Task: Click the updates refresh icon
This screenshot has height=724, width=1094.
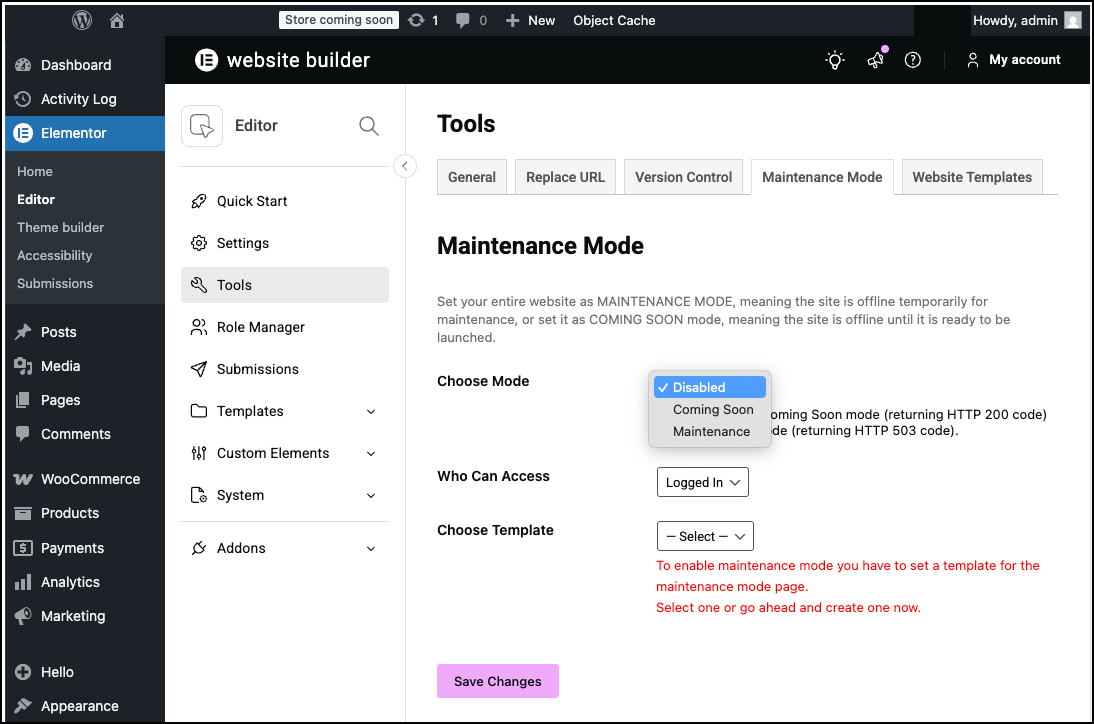Action: (x=416, y=20)
